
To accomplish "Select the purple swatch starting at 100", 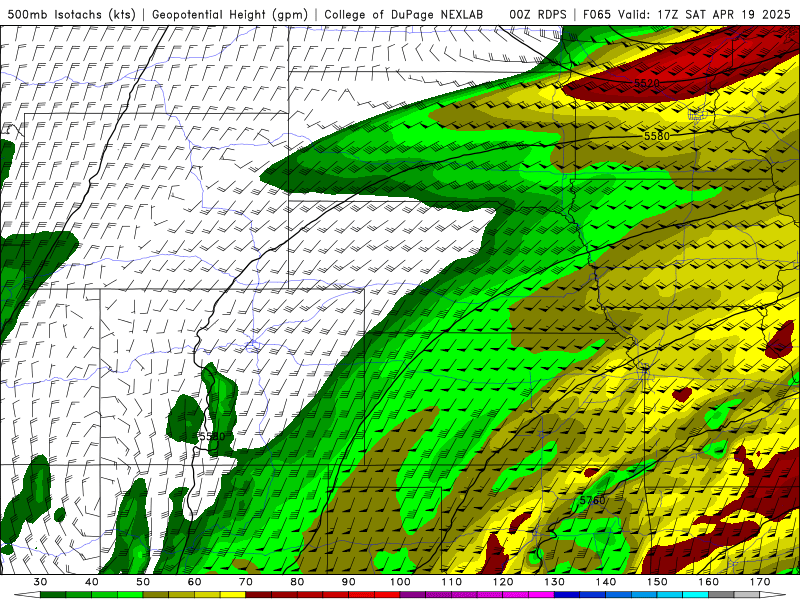I will point(413,595).
